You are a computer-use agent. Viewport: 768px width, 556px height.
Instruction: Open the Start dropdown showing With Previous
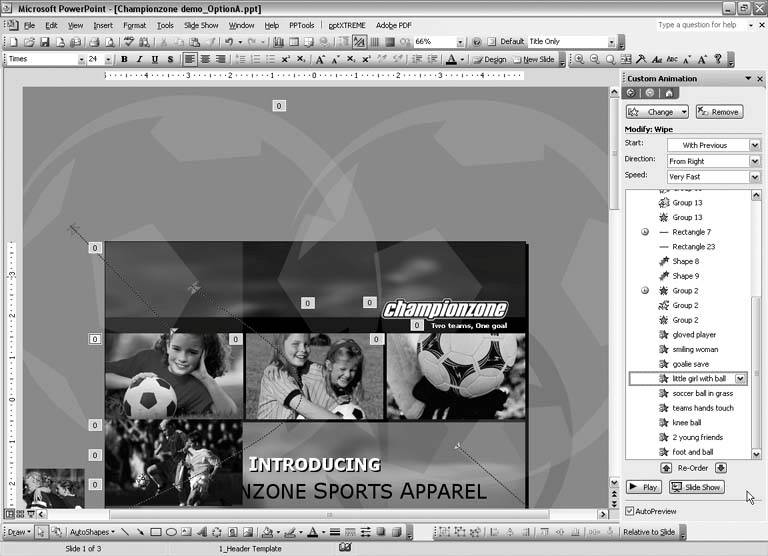754,145
